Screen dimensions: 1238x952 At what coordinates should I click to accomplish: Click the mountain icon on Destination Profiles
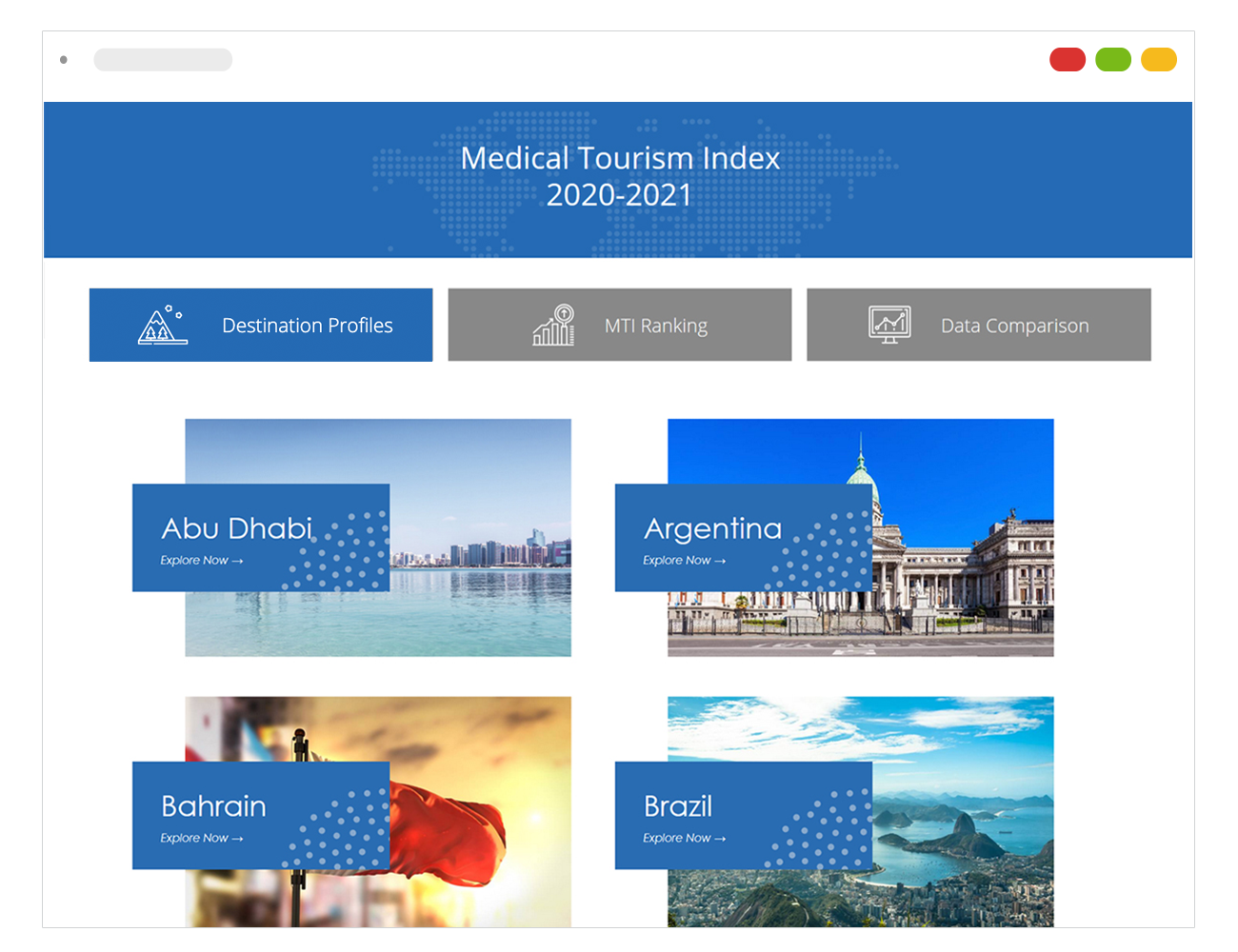[161, 326]
